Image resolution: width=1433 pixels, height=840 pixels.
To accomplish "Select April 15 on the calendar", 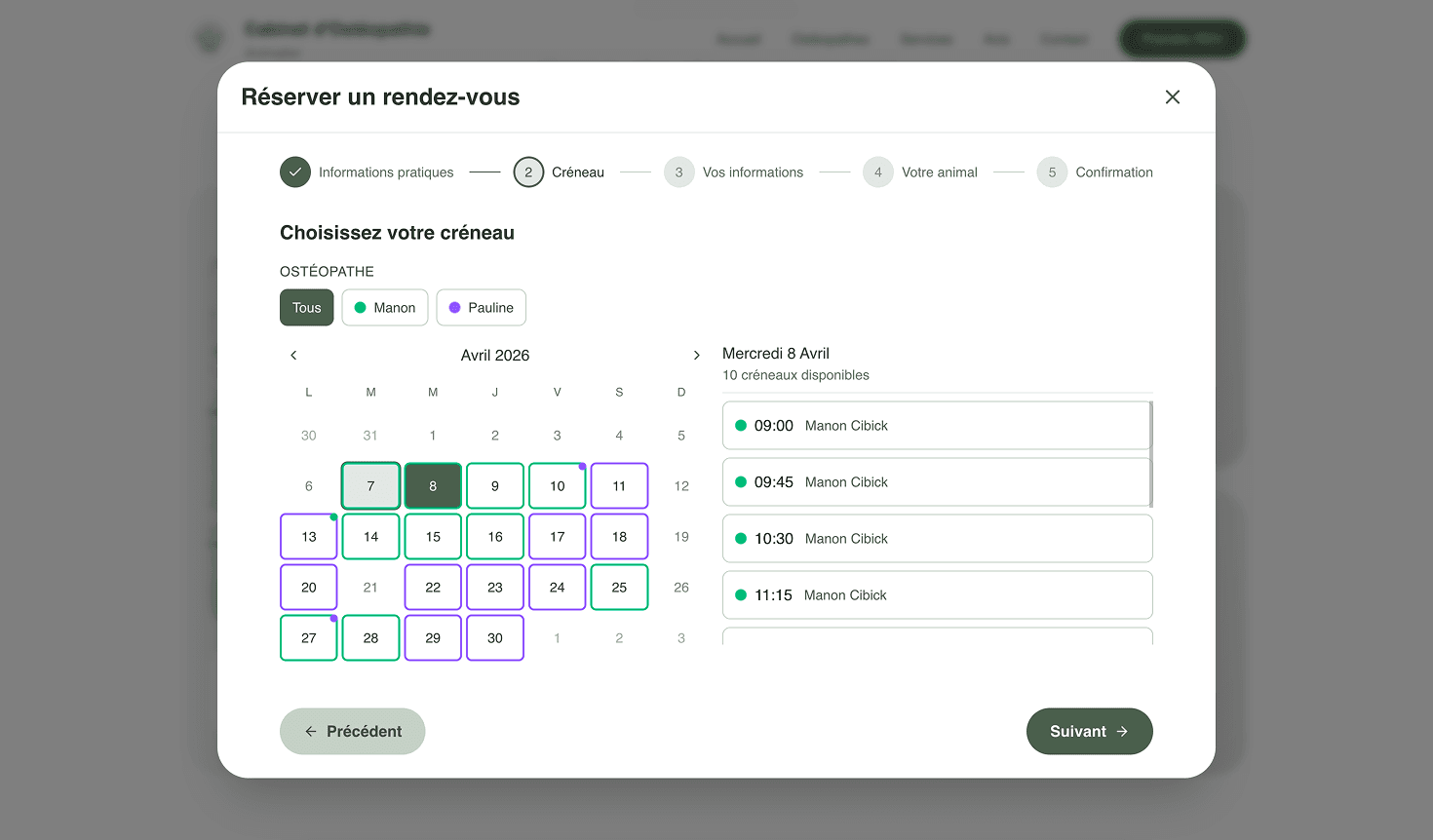I will point(433,537).
